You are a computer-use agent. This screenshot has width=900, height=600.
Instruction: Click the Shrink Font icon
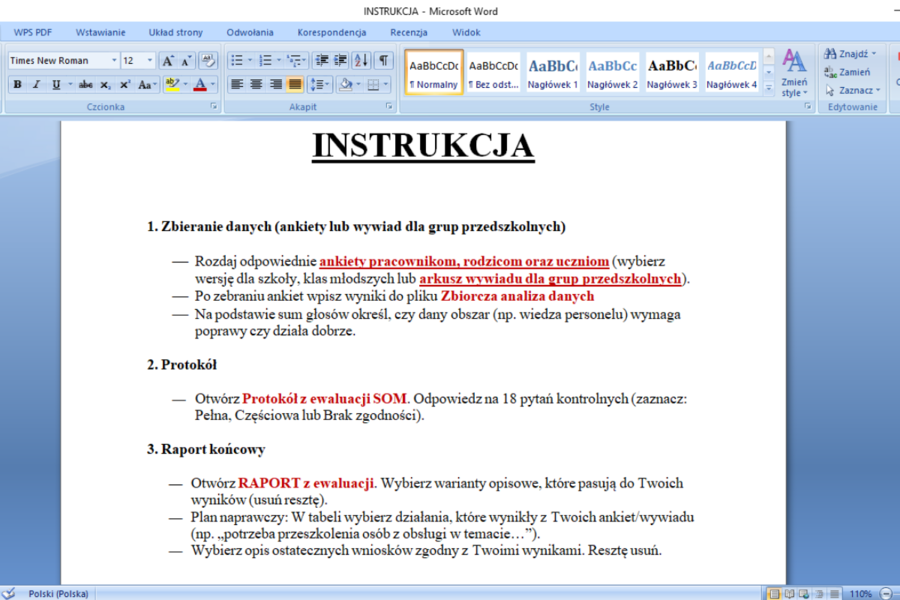(x=187, y=60)
